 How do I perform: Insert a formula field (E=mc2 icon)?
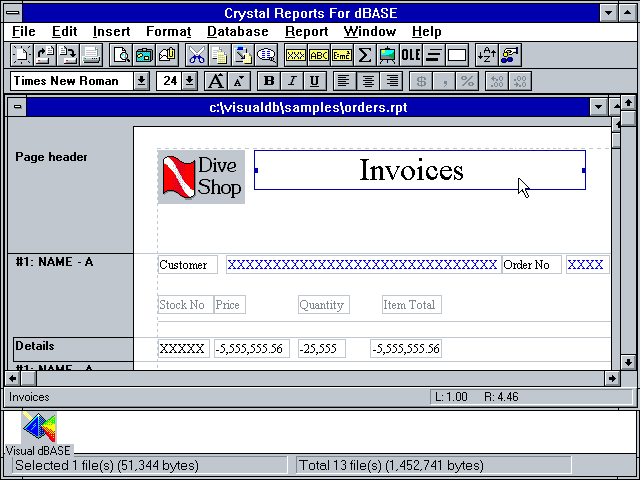click(x=342, y=55)
